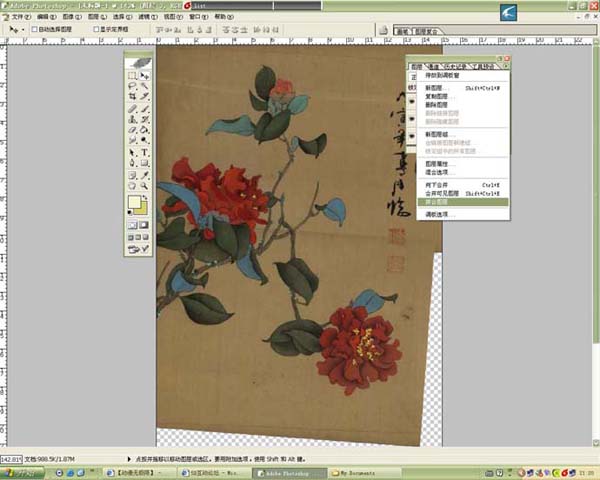Open 图层 menu in menu bar
Image resolution: width=600 pixels, height=480 pixels.
click(97, 17)
